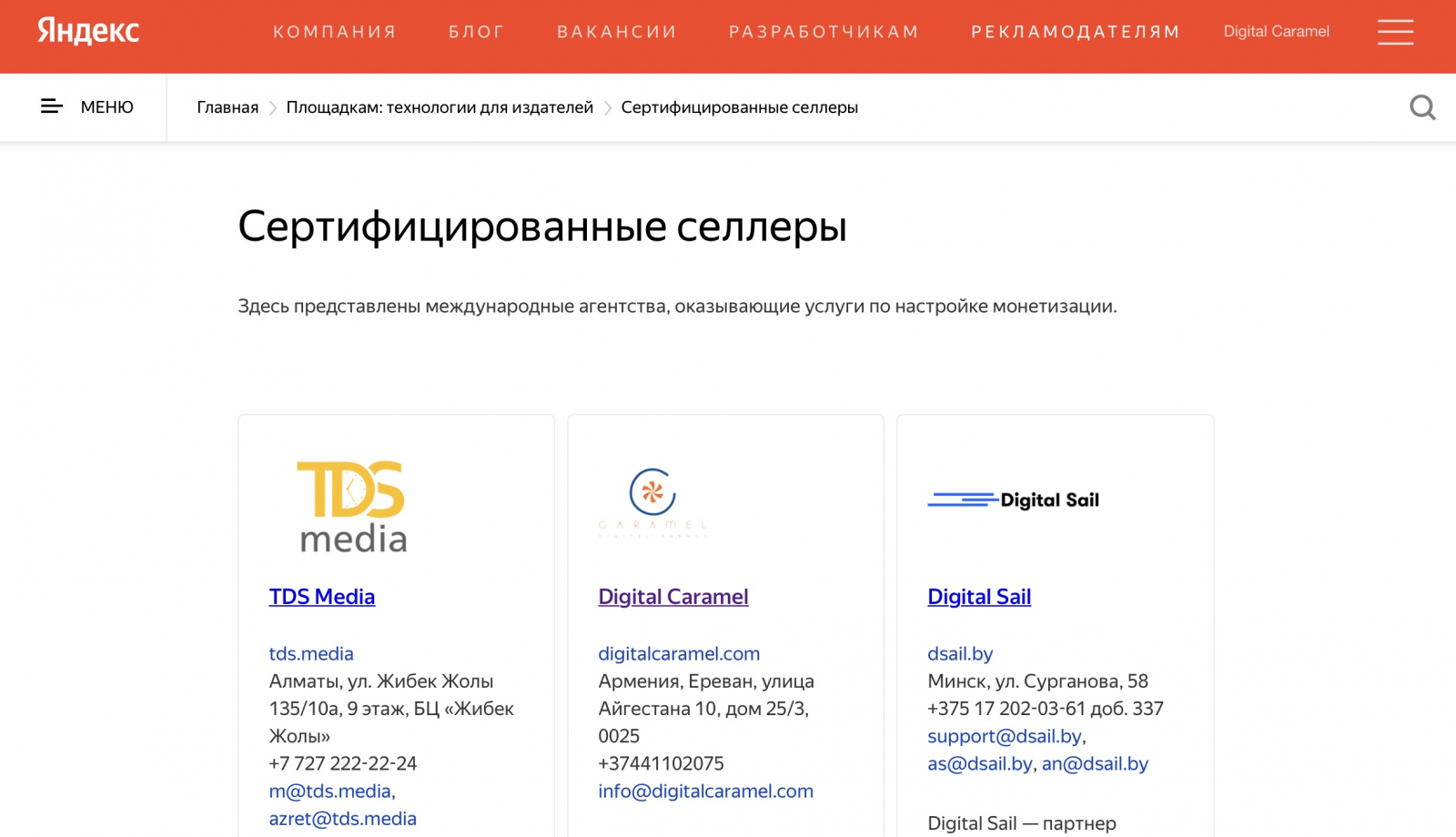
Task: Go to Главная breadcrumb
Action: [x=227, y=107]
